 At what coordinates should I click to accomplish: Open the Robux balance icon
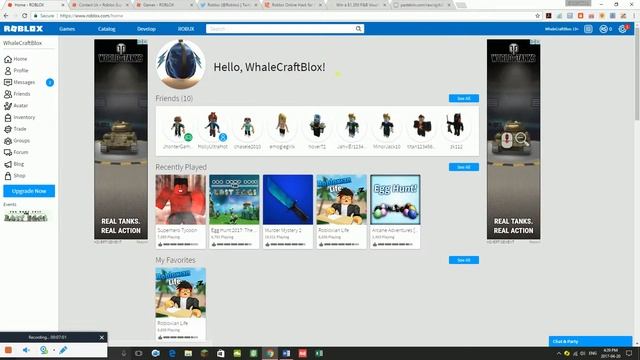604,29
